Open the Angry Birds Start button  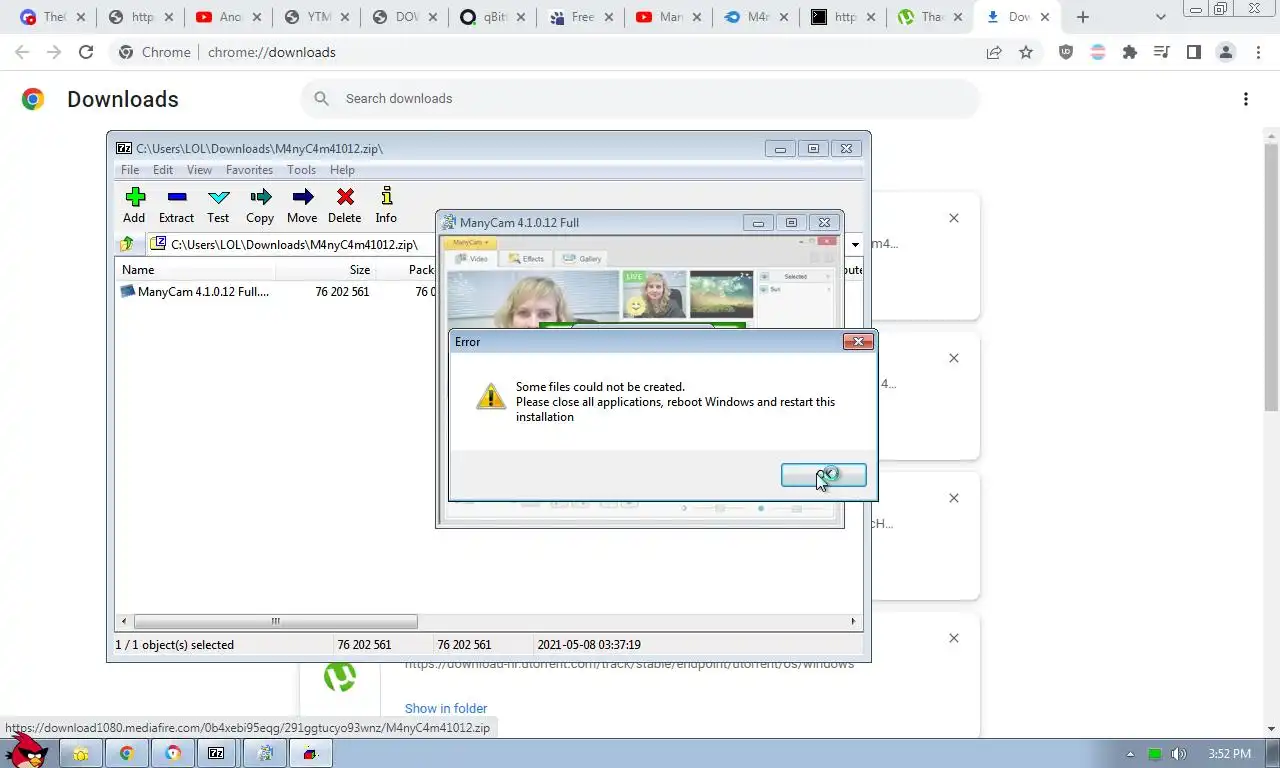coord(27,752)
